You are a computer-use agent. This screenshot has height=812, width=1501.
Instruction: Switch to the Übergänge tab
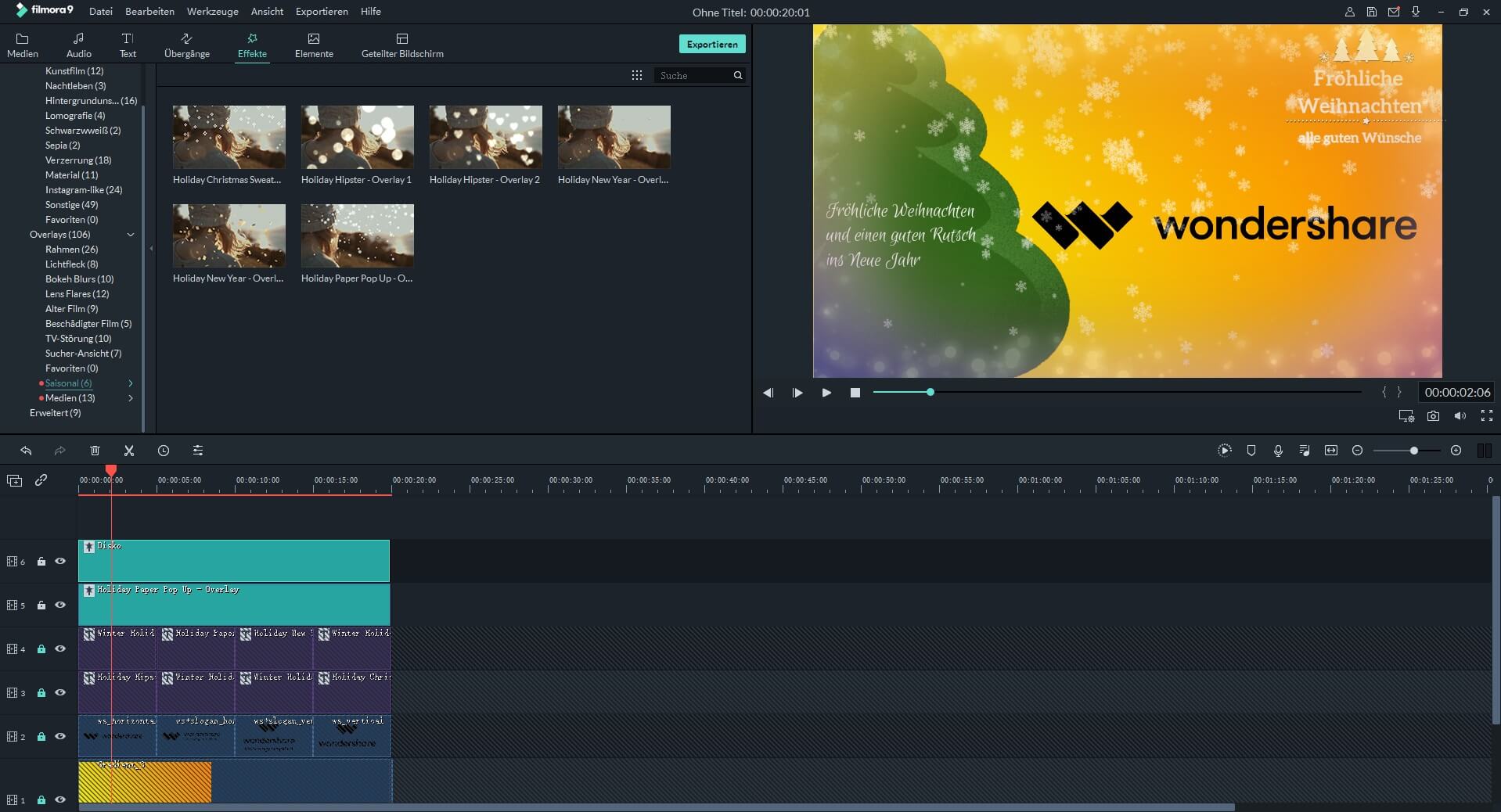tap(187, 45)
